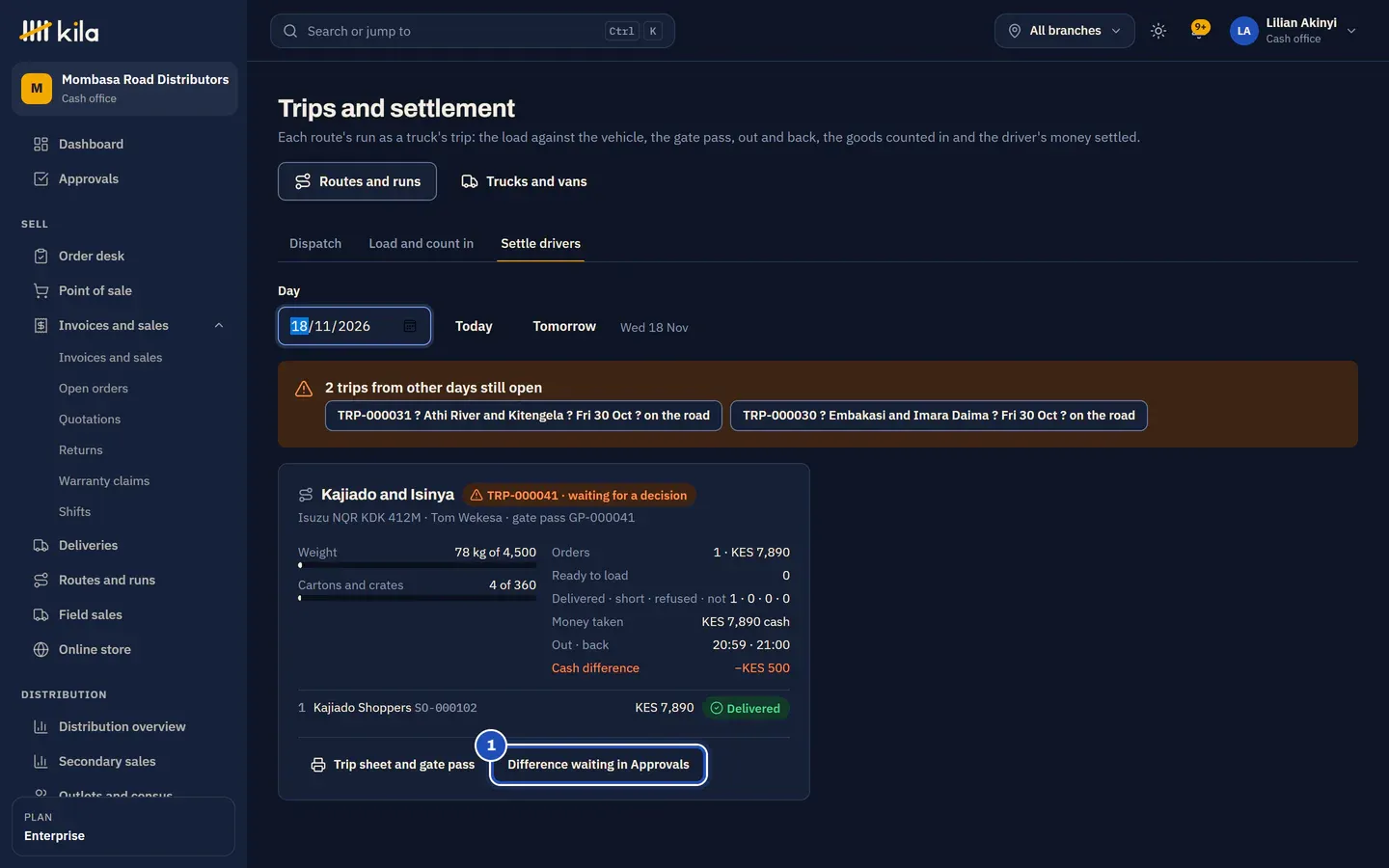
Task: Click Difference waiting in Approvals button
Action: (598, 765)
